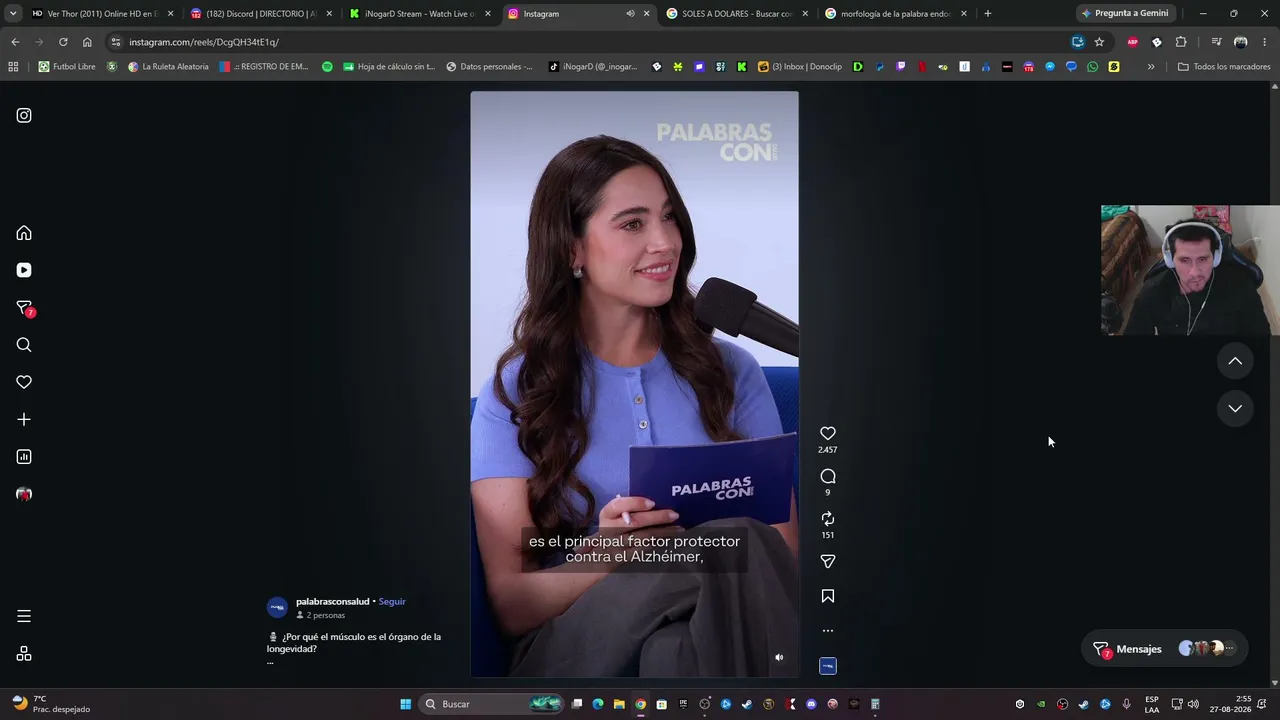Open Inbox Donoclip bookmark

click(x=800, y=67)
